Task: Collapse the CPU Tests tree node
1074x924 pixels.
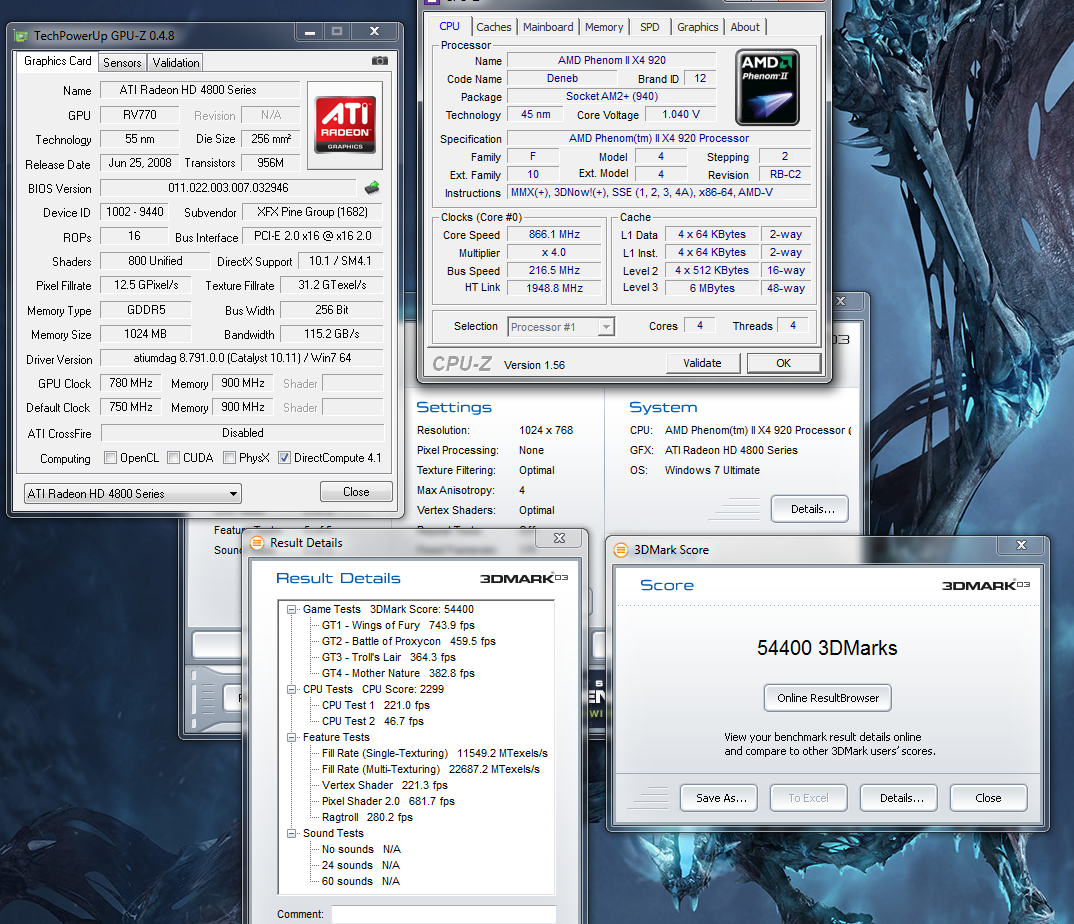Action: tap(291, 689)
